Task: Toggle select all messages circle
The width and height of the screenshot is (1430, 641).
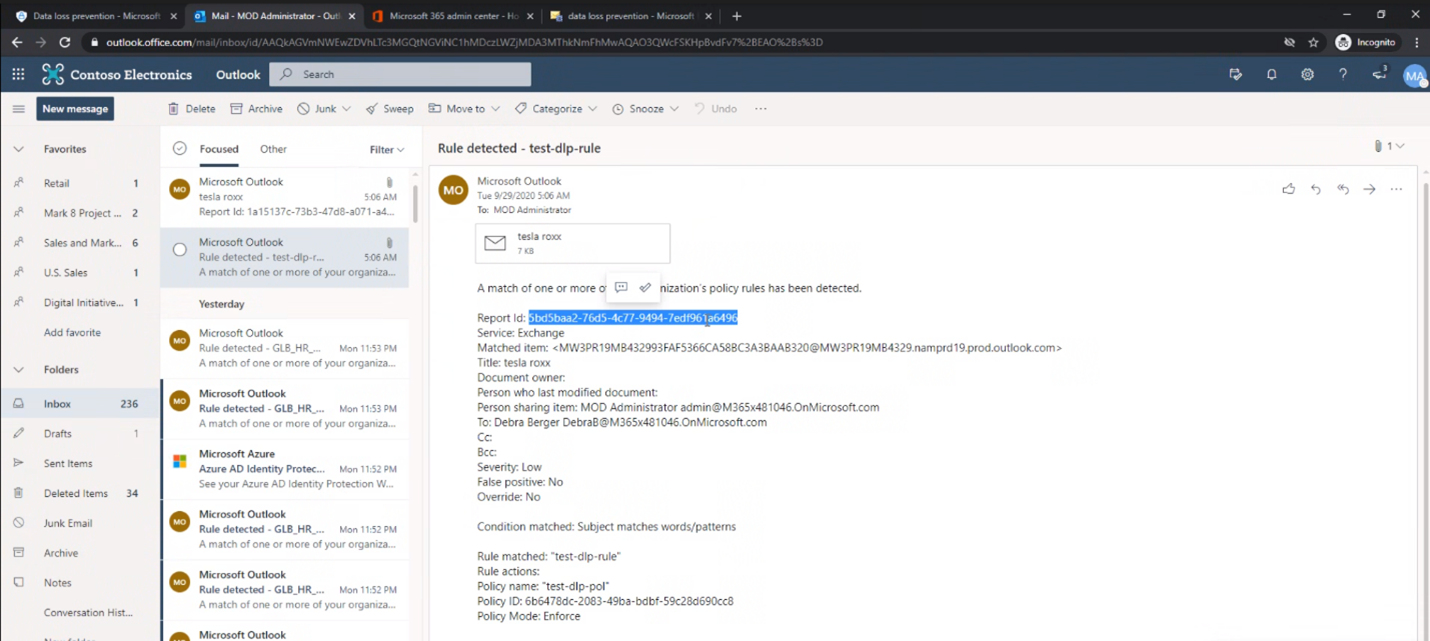Action: [180, 149]
